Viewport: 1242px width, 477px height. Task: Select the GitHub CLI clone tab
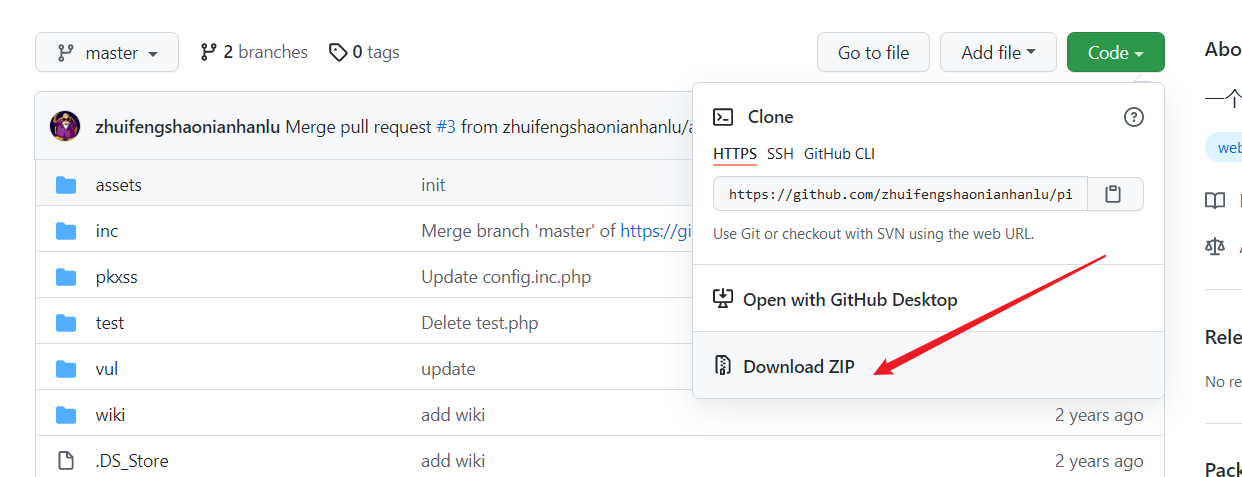[x=839, y=154]
